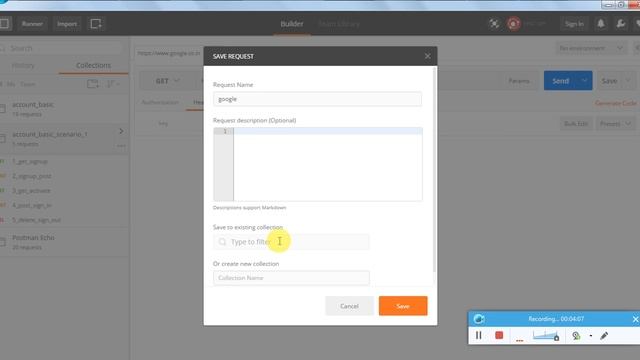The height and width of the screenshot is (360, 640).
Task: Open the Postman Echo collection
Action: (64, 242)
